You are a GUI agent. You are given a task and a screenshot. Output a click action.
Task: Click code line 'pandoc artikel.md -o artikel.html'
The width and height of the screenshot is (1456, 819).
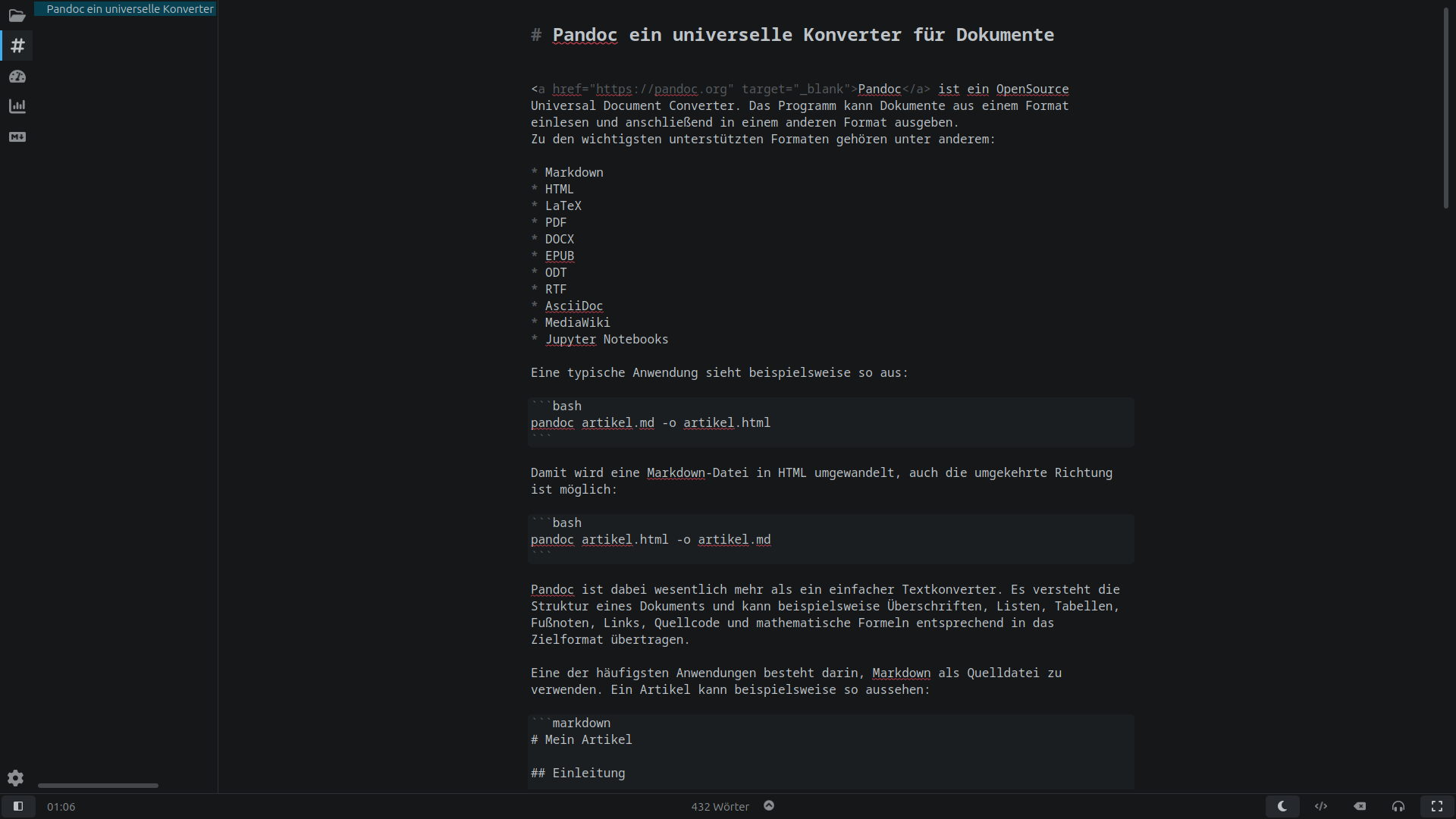point(651,422)
